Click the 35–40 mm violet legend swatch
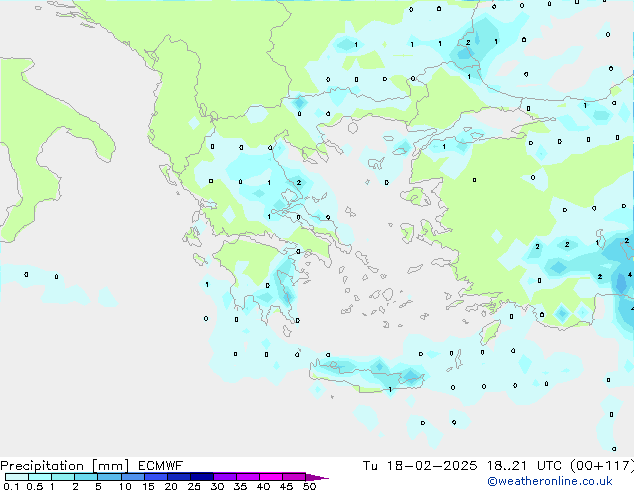 point(247,477)
